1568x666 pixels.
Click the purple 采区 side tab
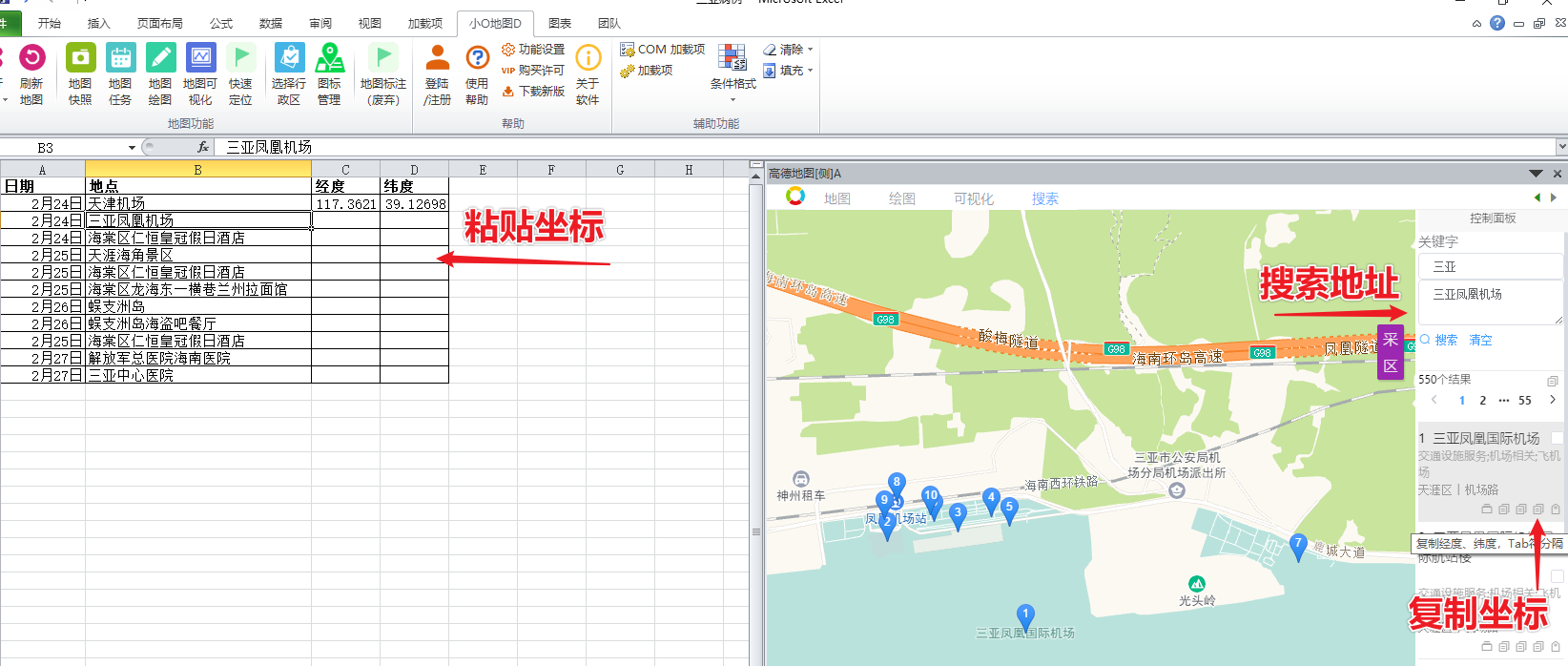pyautogui.click(x=1391, y=352)
